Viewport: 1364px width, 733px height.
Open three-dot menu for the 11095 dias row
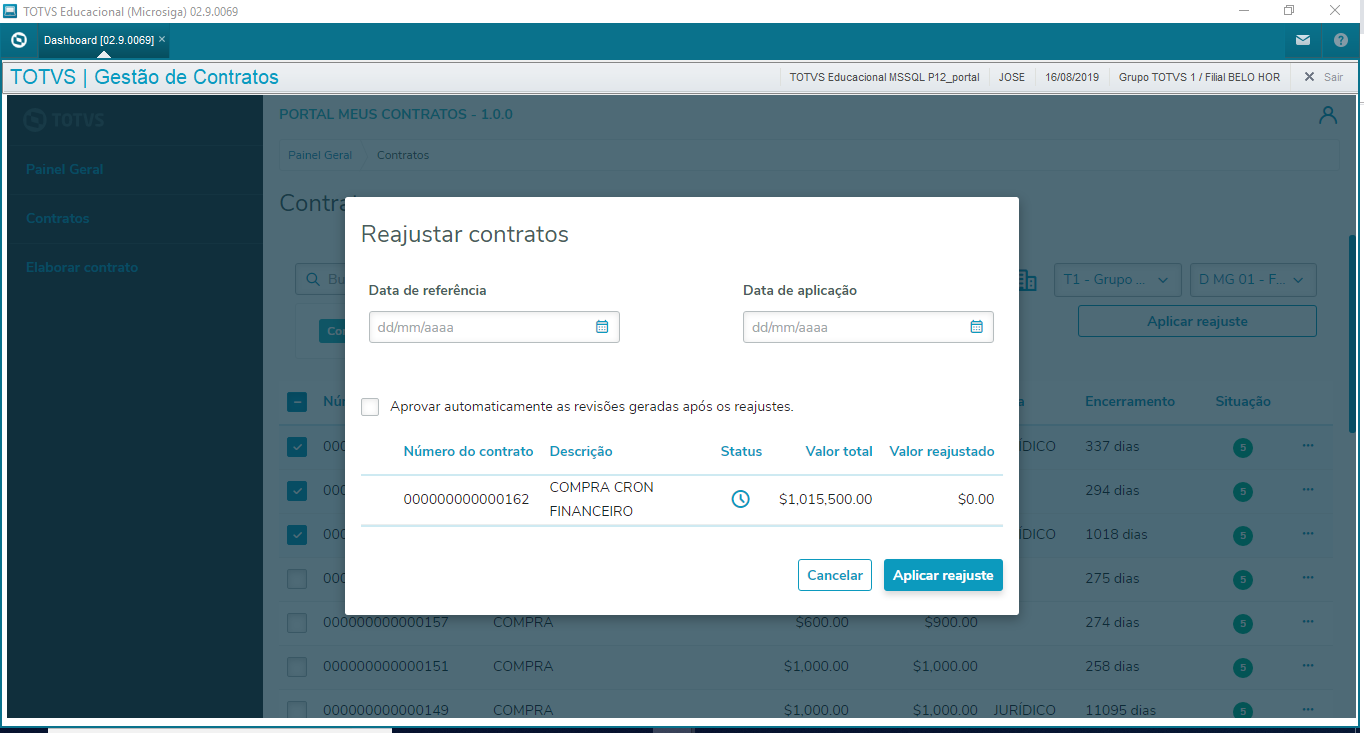pyautogui.click(x=1308, y=709)
